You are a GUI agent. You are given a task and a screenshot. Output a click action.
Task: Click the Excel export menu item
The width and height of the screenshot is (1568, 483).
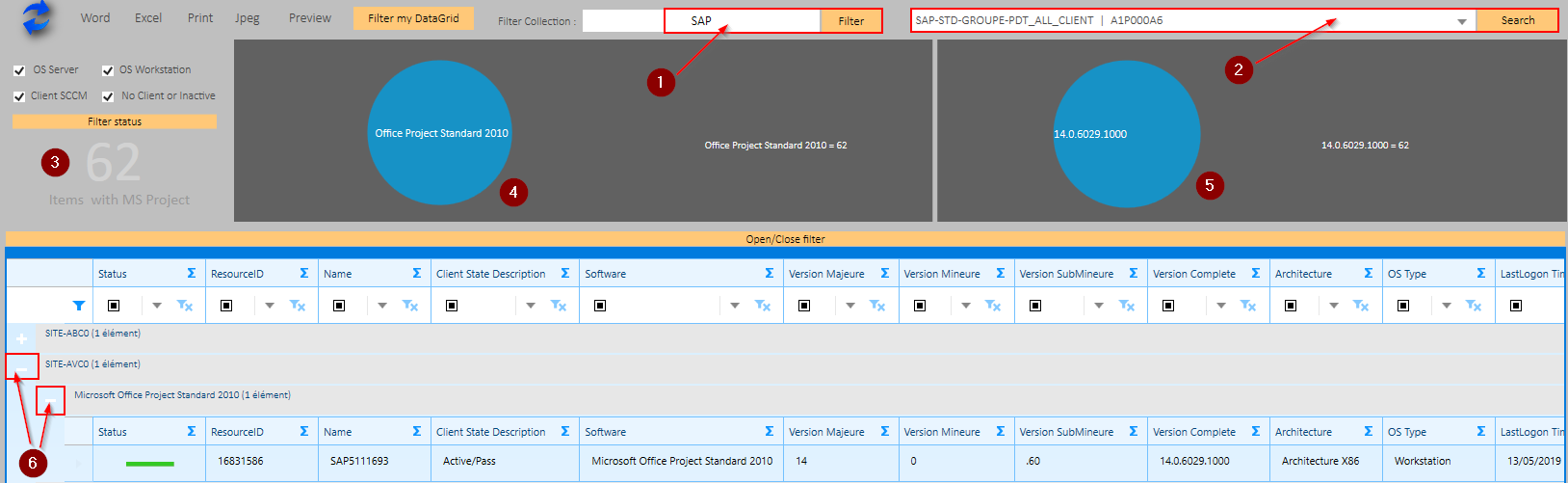tap(148, 18)
